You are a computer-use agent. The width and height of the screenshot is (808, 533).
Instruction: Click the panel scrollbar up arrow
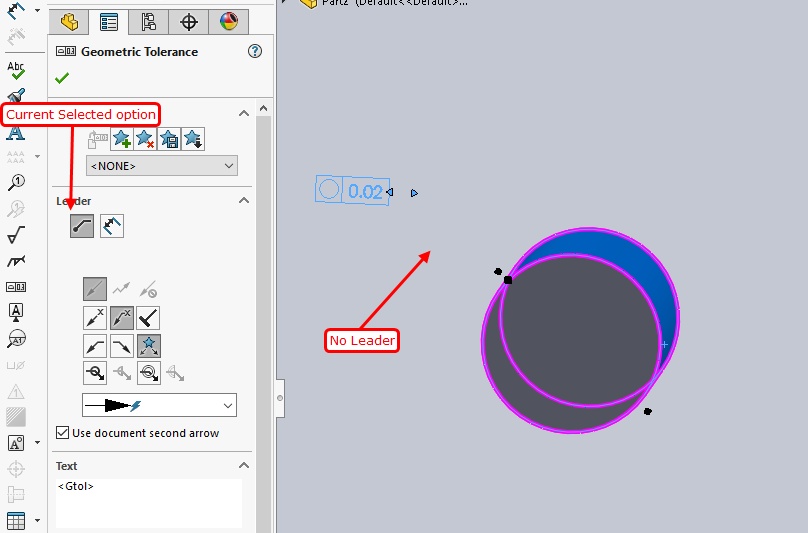(x=263, y=108)
